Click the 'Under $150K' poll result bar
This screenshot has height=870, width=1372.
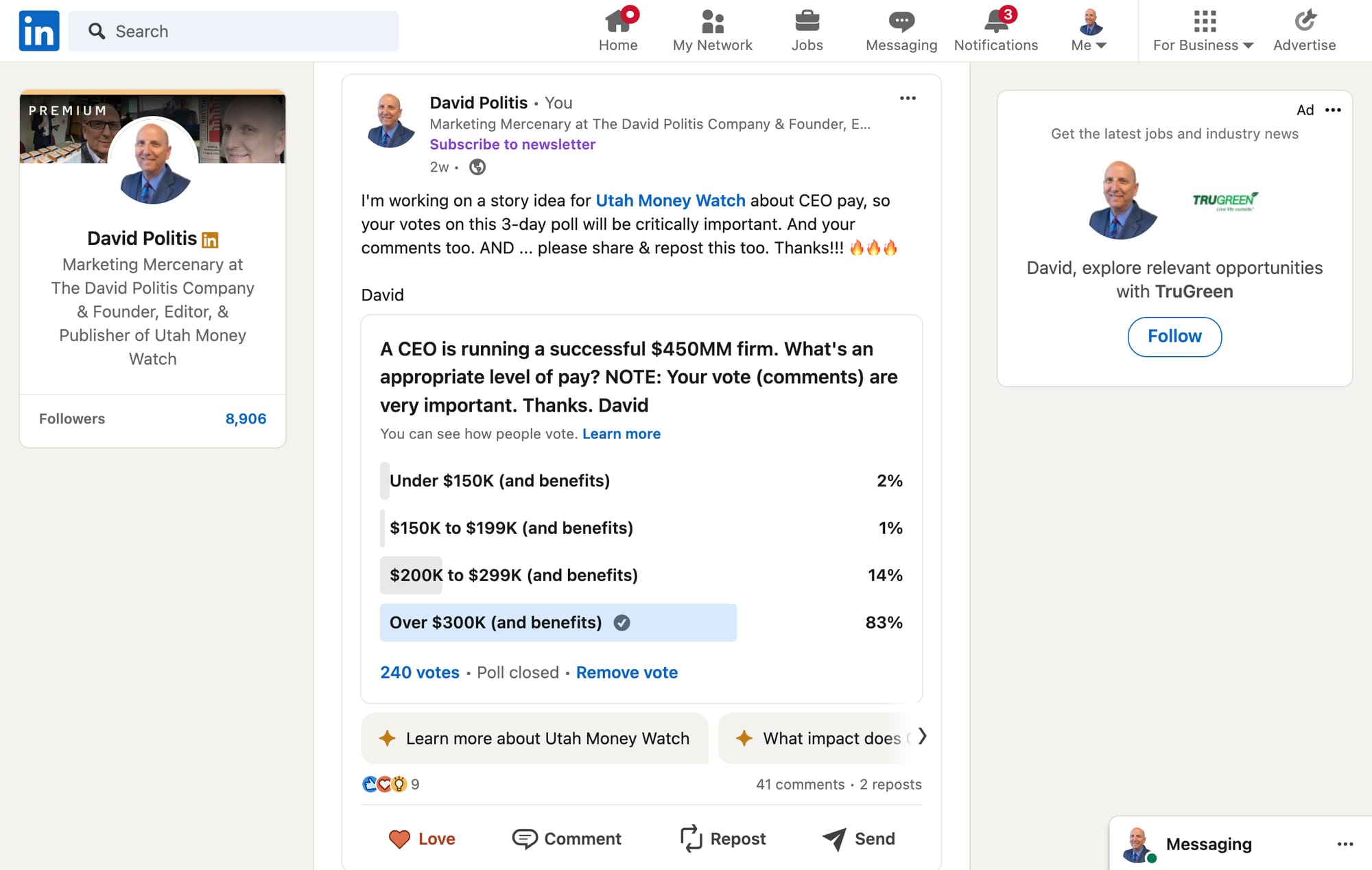[x=499, y=480]
